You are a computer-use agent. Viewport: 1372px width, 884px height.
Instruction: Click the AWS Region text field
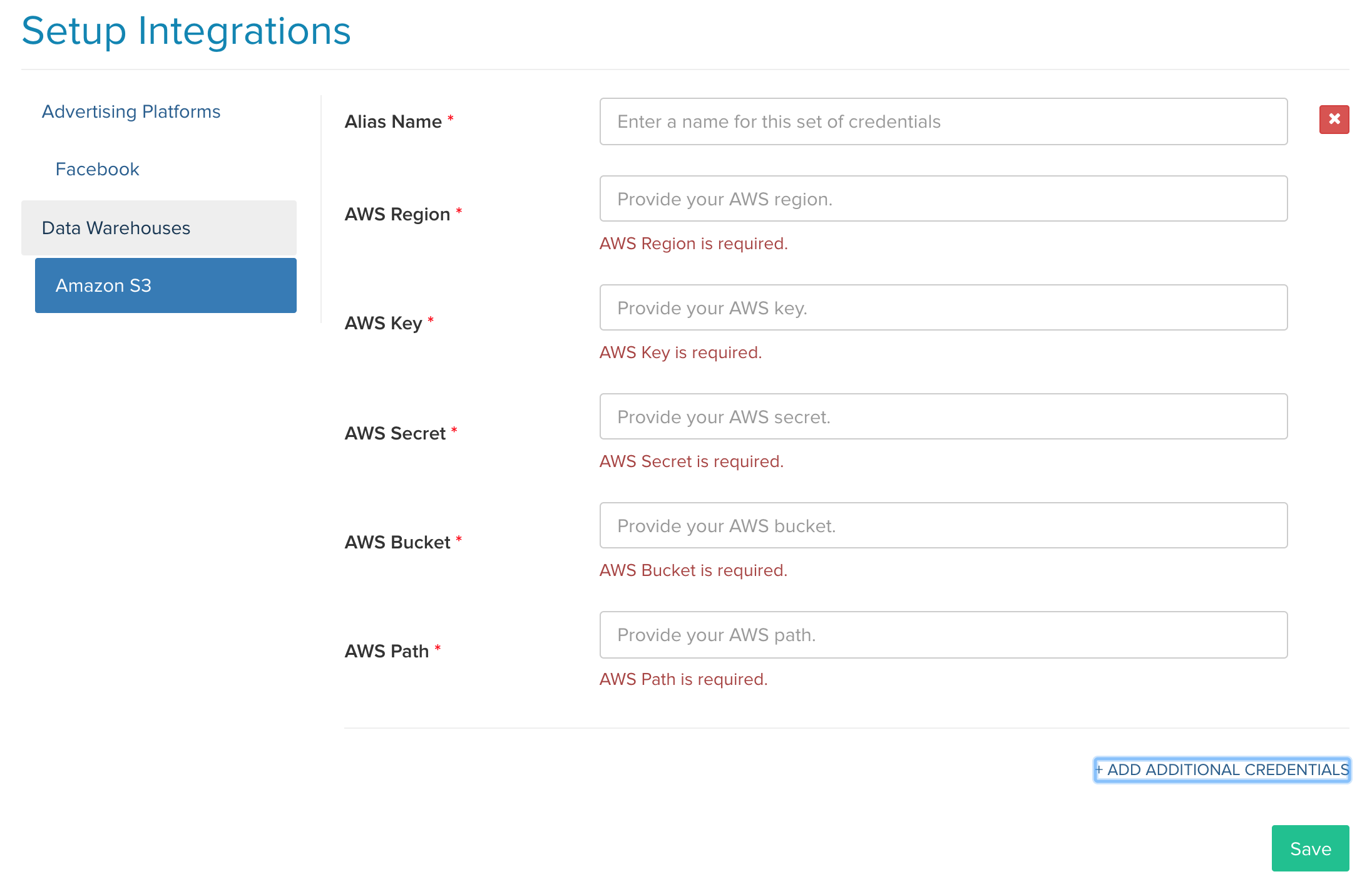[x=943, y=198]
